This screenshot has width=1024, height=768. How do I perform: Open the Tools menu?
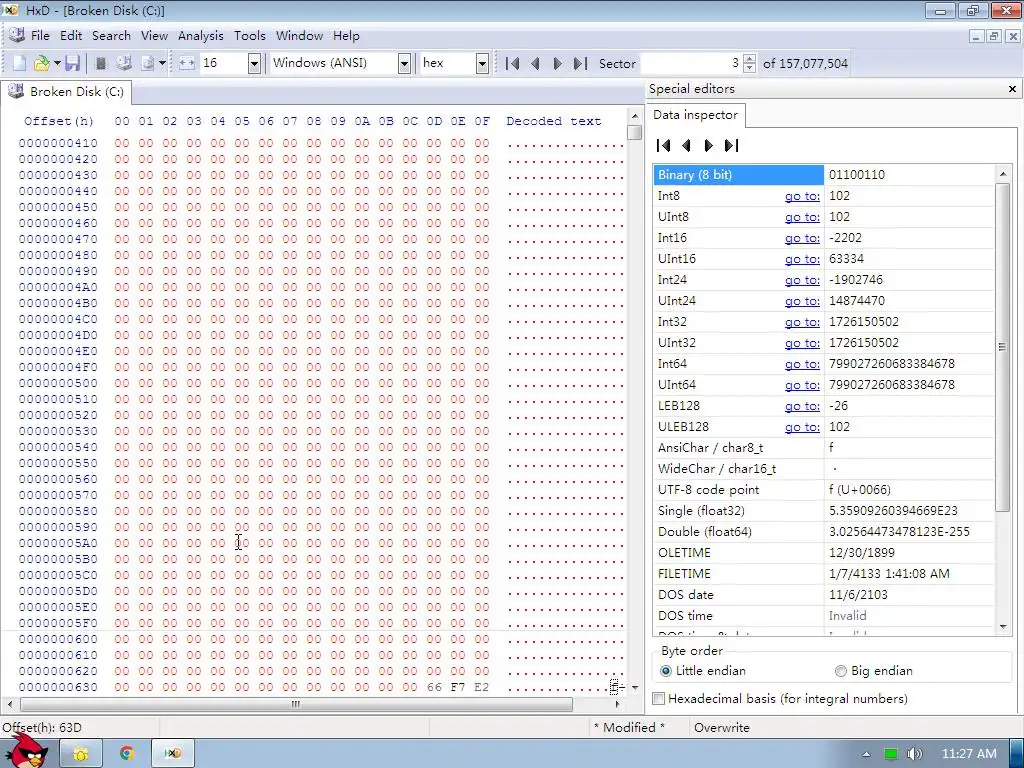249,36
